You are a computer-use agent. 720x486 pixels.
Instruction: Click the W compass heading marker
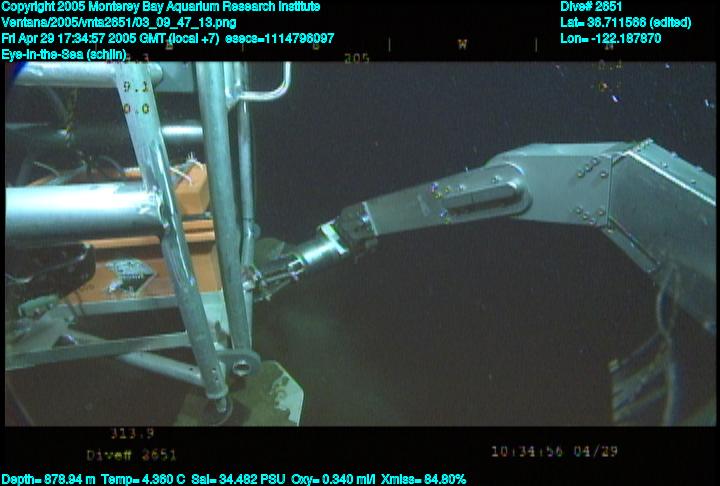(462, 45)
